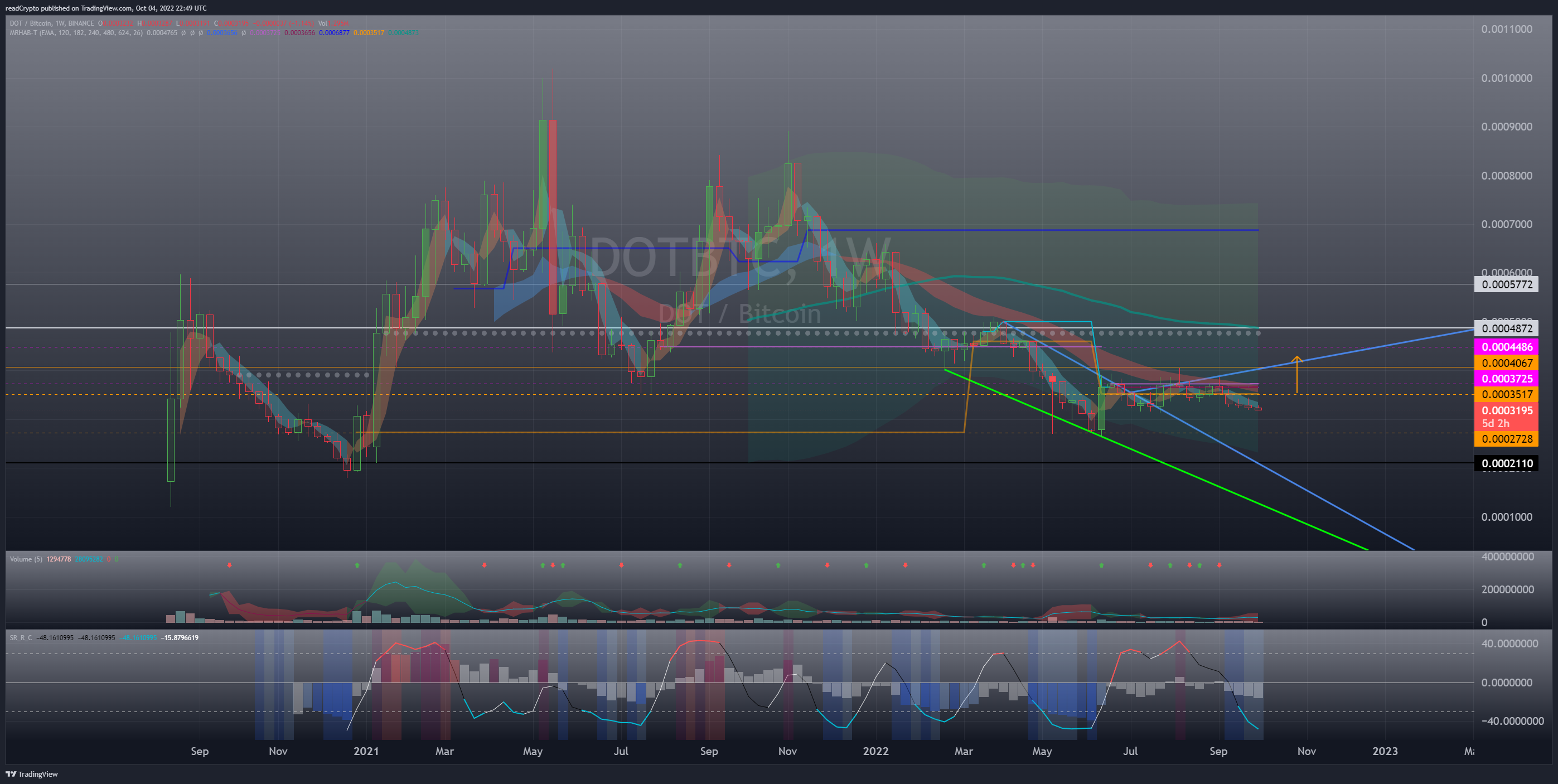Click the magenta 0.0003725 price label
This screenshot has width=1558, height=784.
[x=1506, y=379]
